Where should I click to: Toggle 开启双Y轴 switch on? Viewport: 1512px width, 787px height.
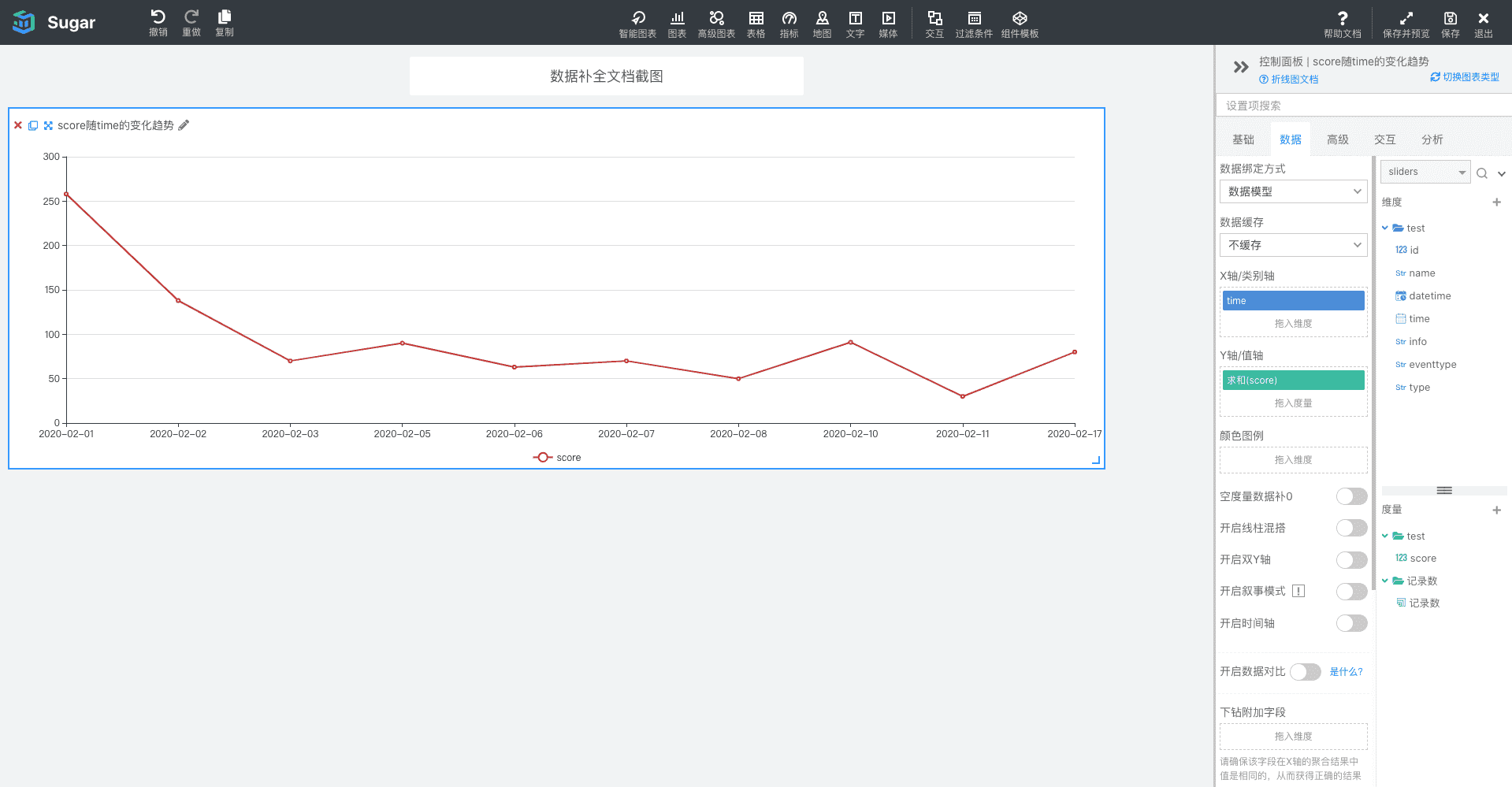pyautogui.click(x=1351, y=560)
